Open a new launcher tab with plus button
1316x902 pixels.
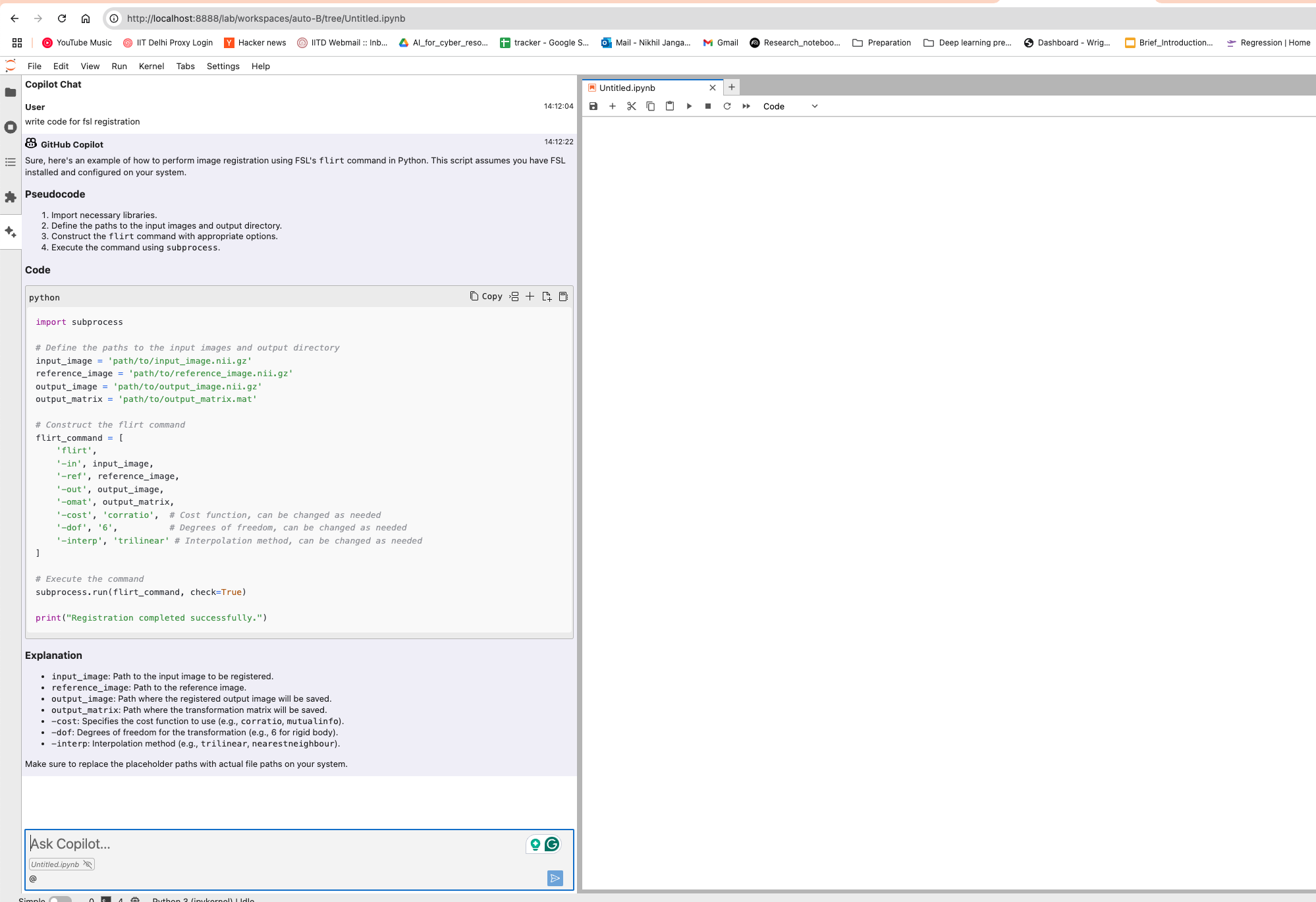tap(731, 87)
